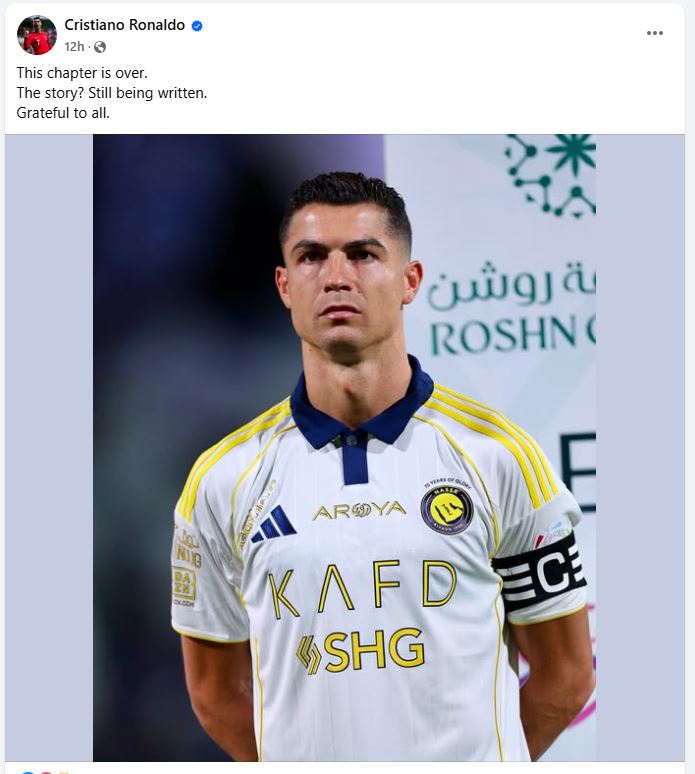Click the pink heart reaction icon
The width and height of the screenshot is (695, 774).
pos(45,772)
